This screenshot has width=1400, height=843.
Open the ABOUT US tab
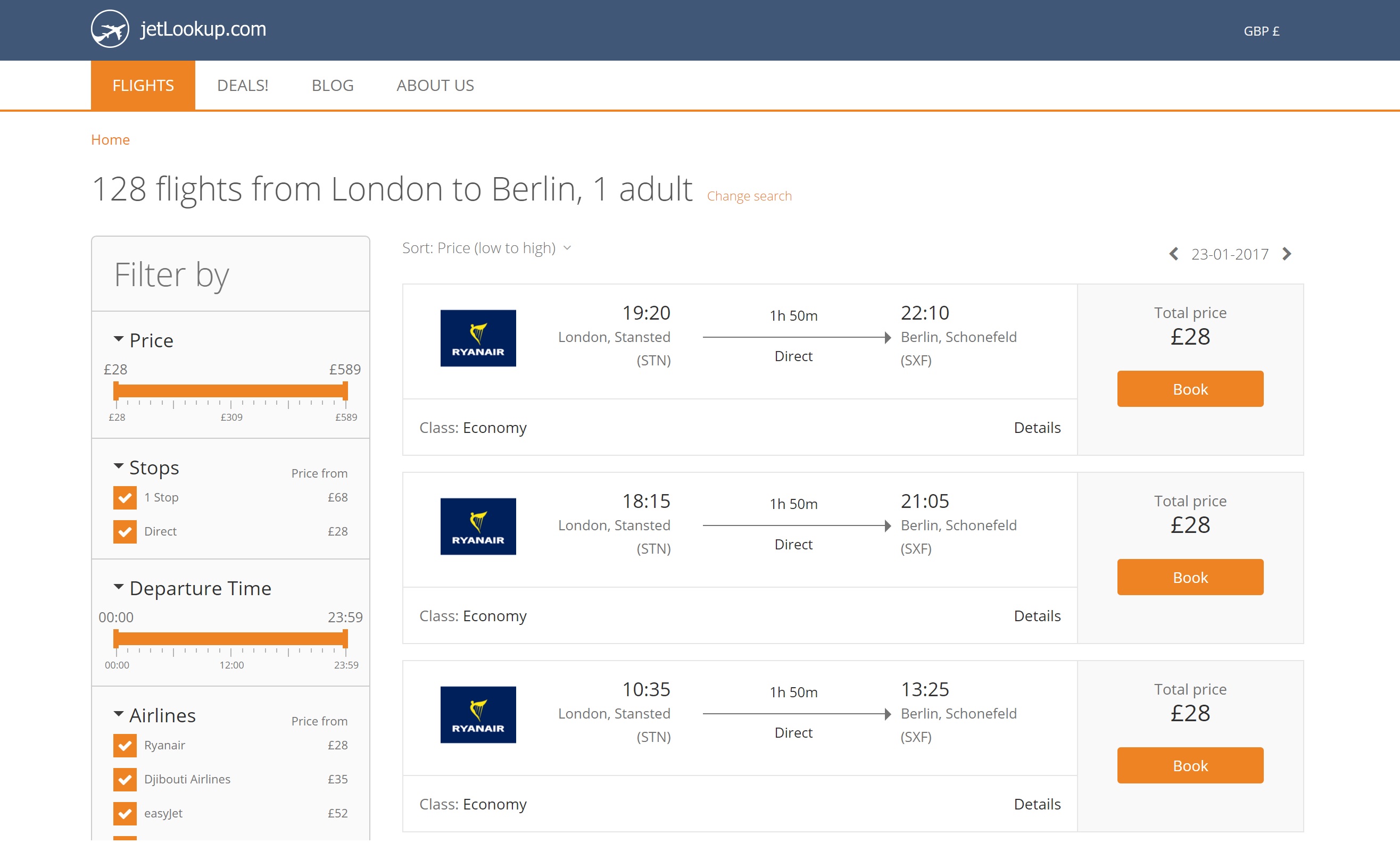click(x=435, y=85)
